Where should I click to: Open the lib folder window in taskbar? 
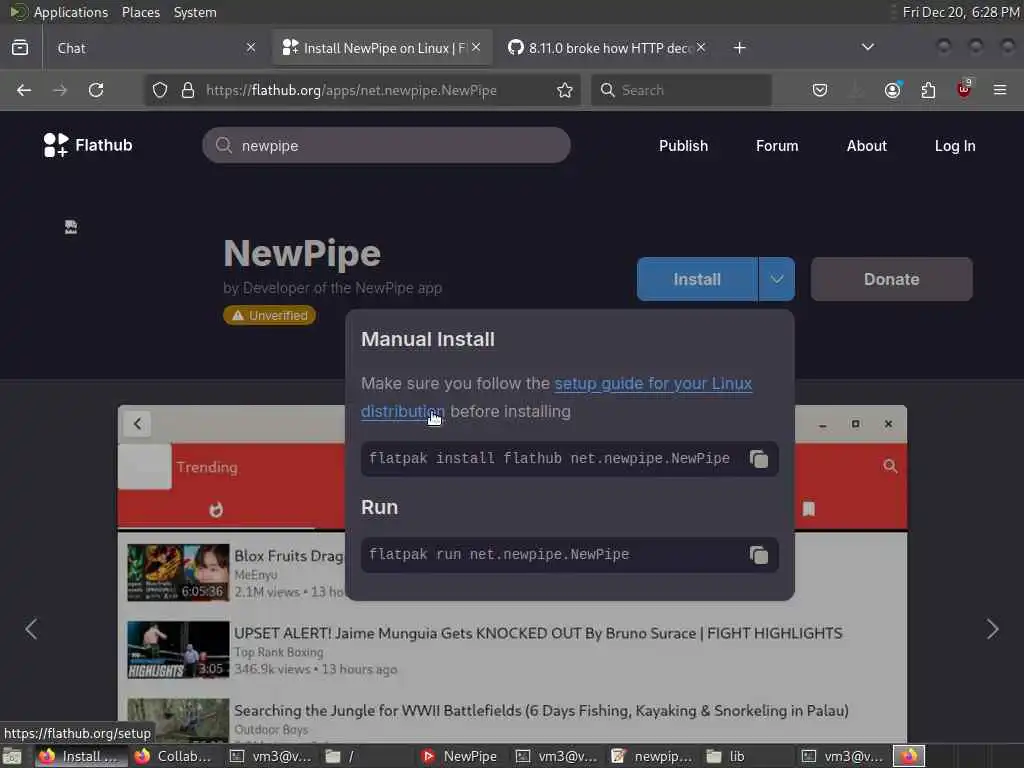click(725, 756)
